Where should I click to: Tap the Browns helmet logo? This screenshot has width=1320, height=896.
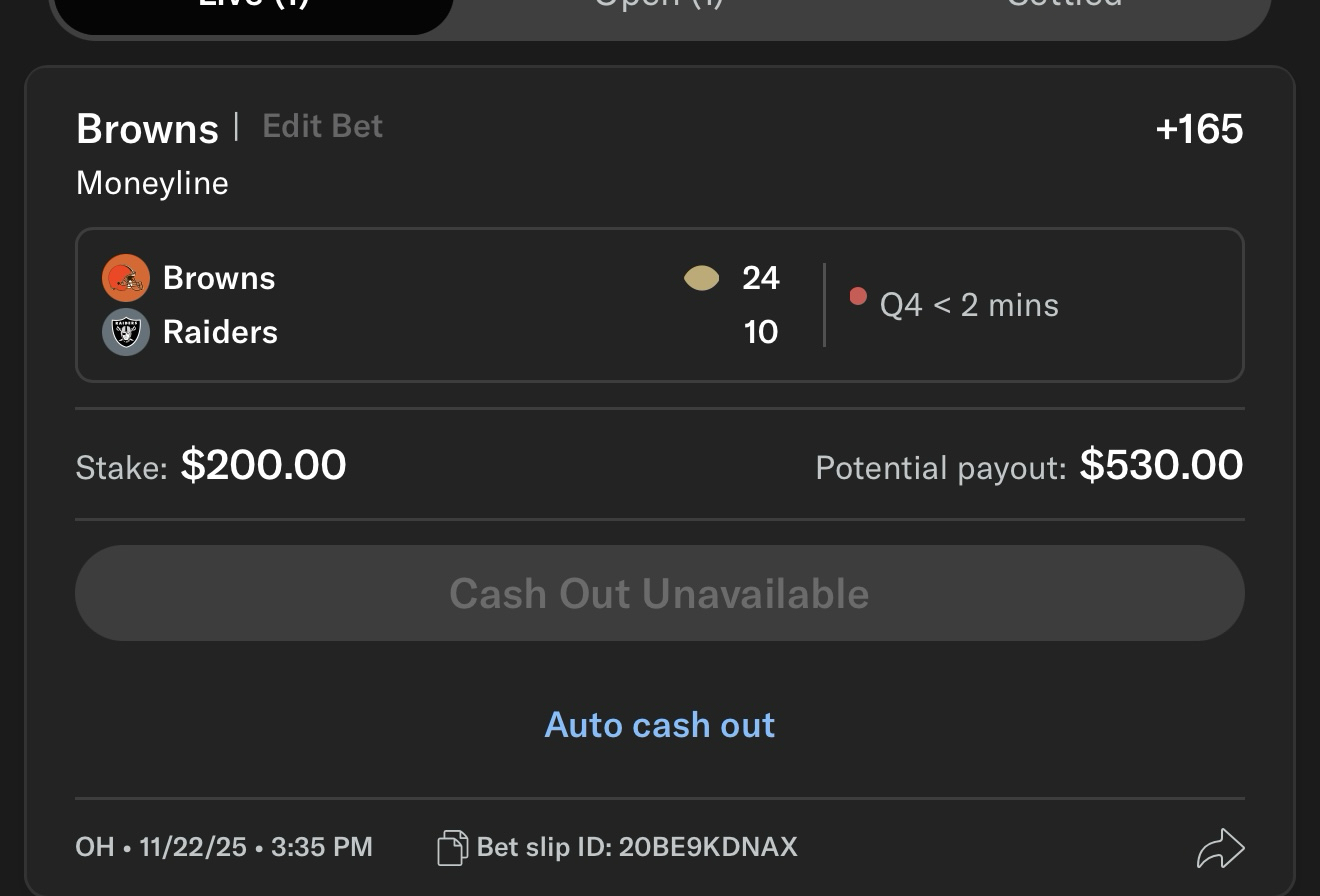(x=126, y=278)
